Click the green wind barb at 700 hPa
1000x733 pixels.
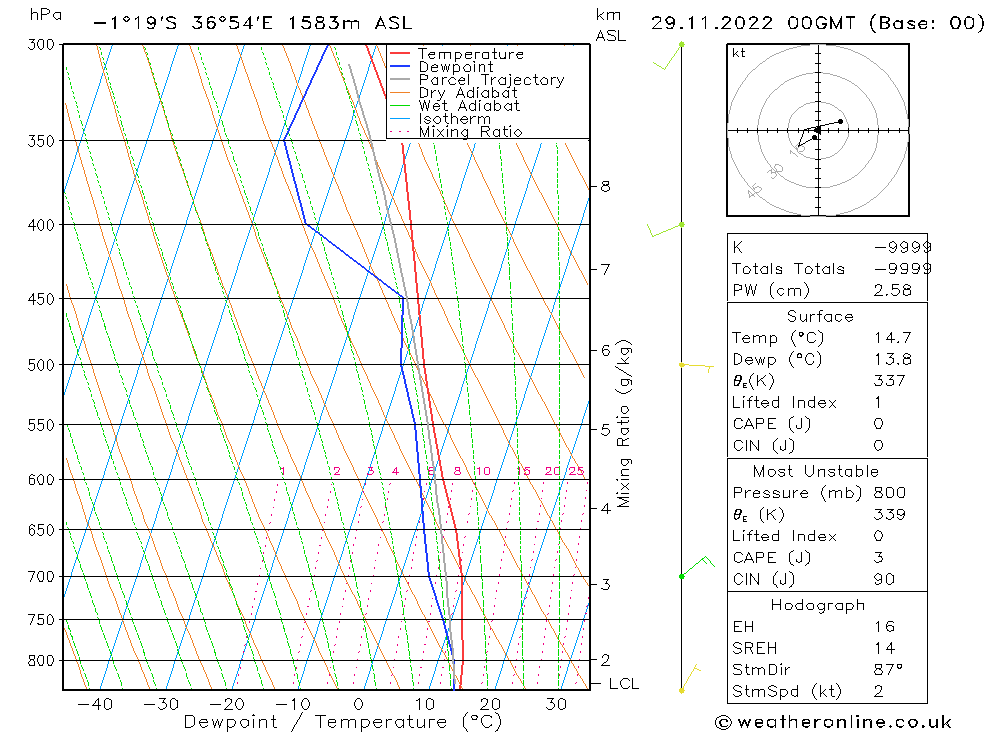click(698, 566)
